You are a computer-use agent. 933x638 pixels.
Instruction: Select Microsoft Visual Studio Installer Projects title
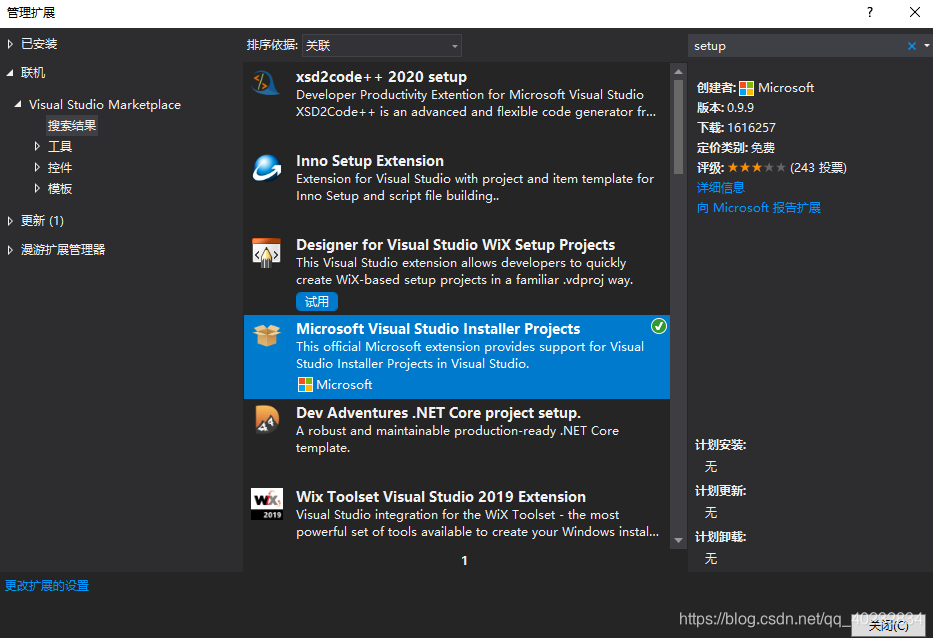[439, 329]
